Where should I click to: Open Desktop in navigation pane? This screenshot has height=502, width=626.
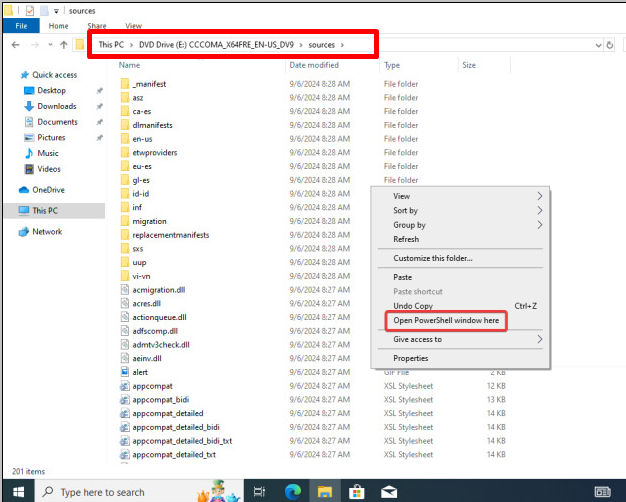(x=45, y=91)
